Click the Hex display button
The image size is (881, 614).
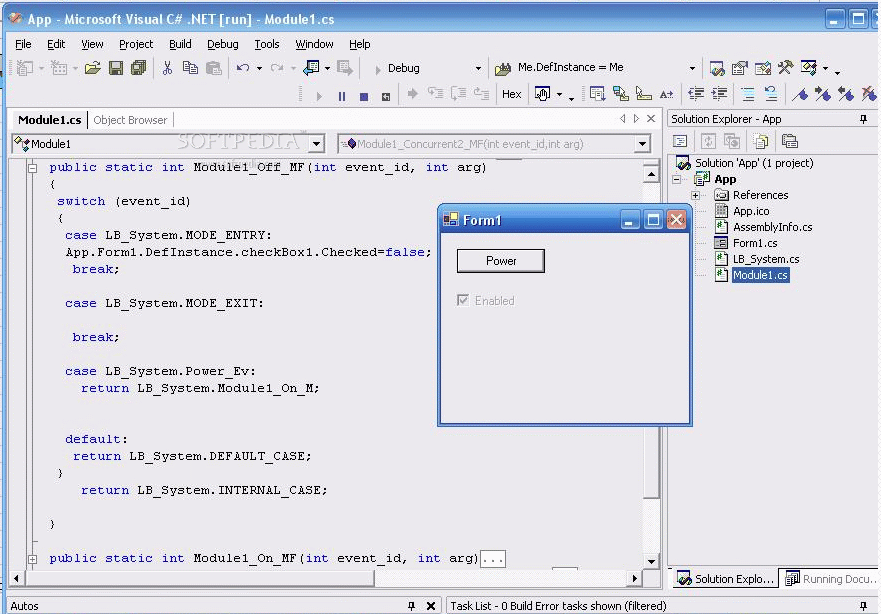[x=511, y=94]
